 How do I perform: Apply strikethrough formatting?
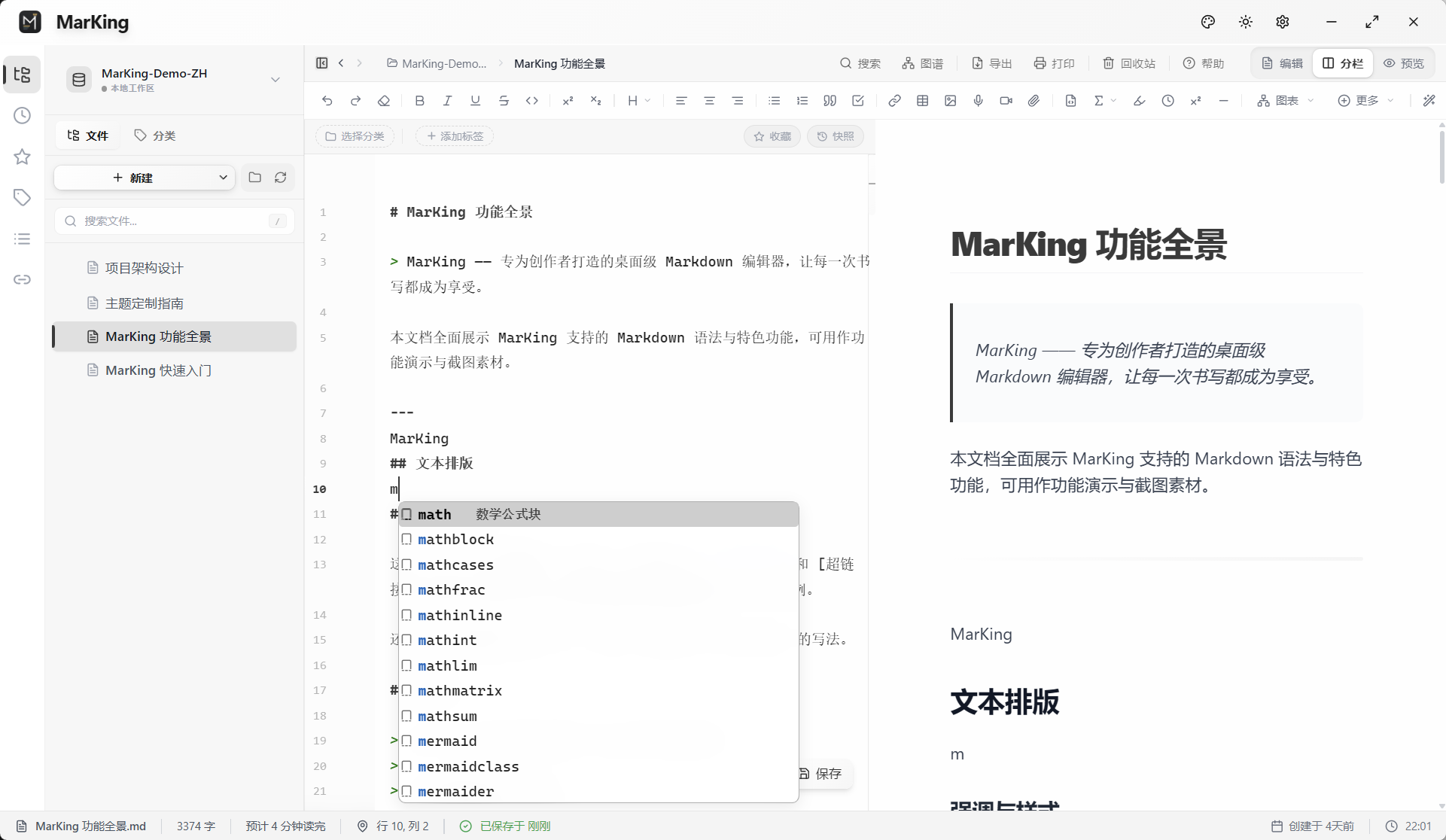coord(504,101)
